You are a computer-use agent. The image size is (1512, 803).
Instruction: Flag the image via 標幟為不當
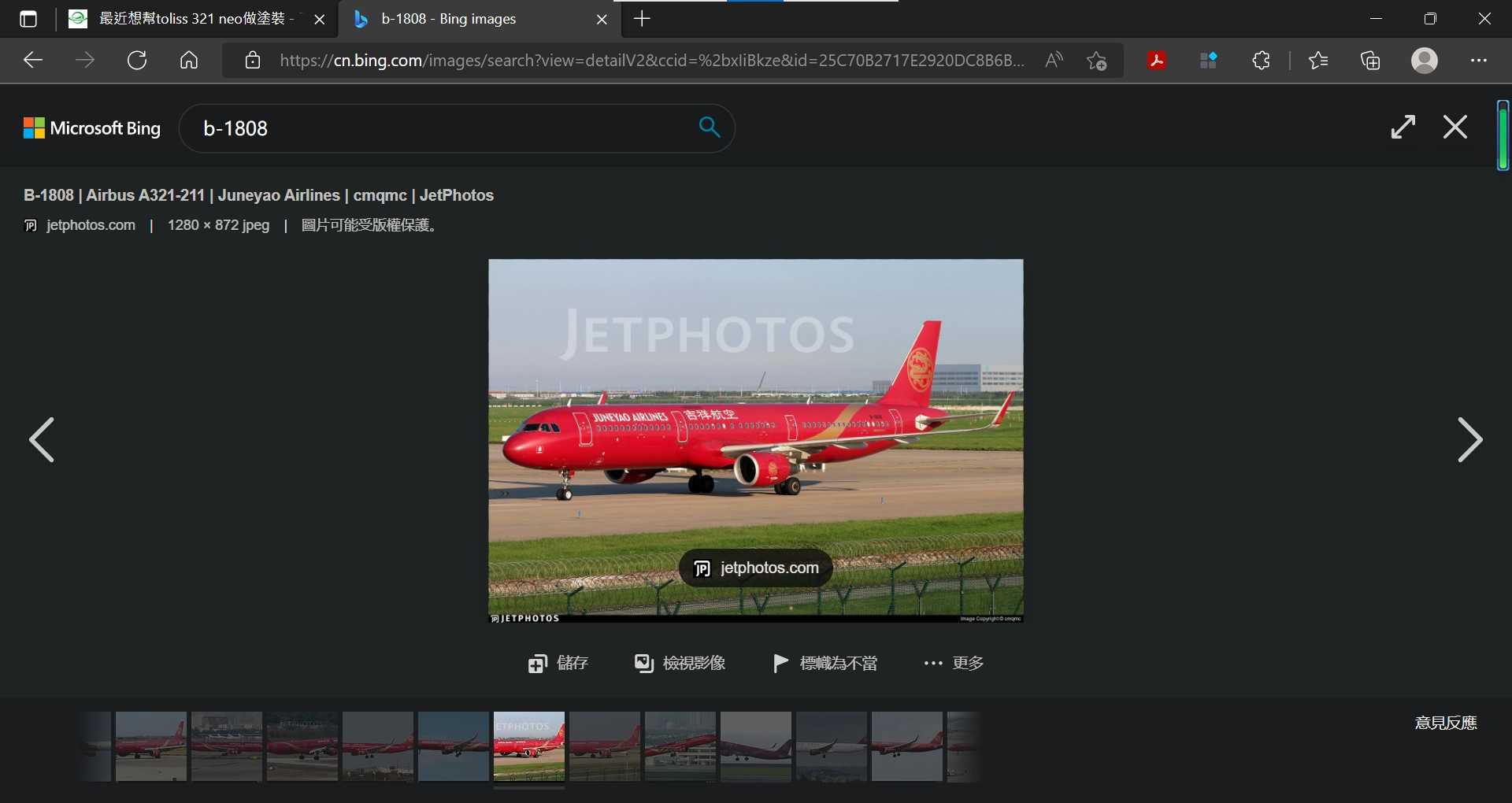(826, 664)
